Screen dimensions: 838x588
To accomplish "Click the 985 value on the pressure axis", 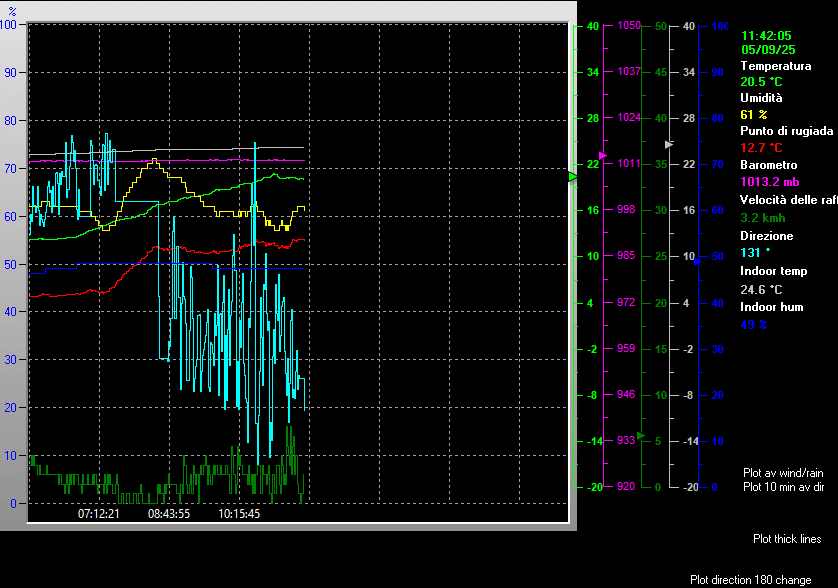I will pyautogui.click(x=626, y=256).
